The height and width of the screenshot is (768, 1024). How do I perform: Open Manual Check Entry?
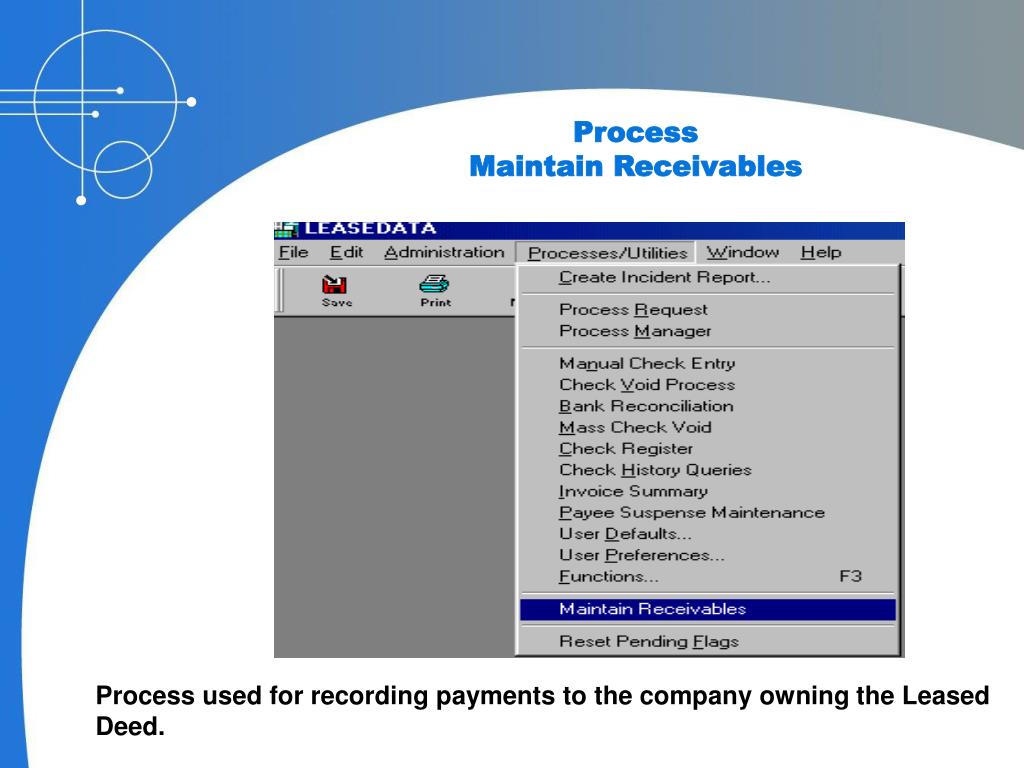coord(708,363)
